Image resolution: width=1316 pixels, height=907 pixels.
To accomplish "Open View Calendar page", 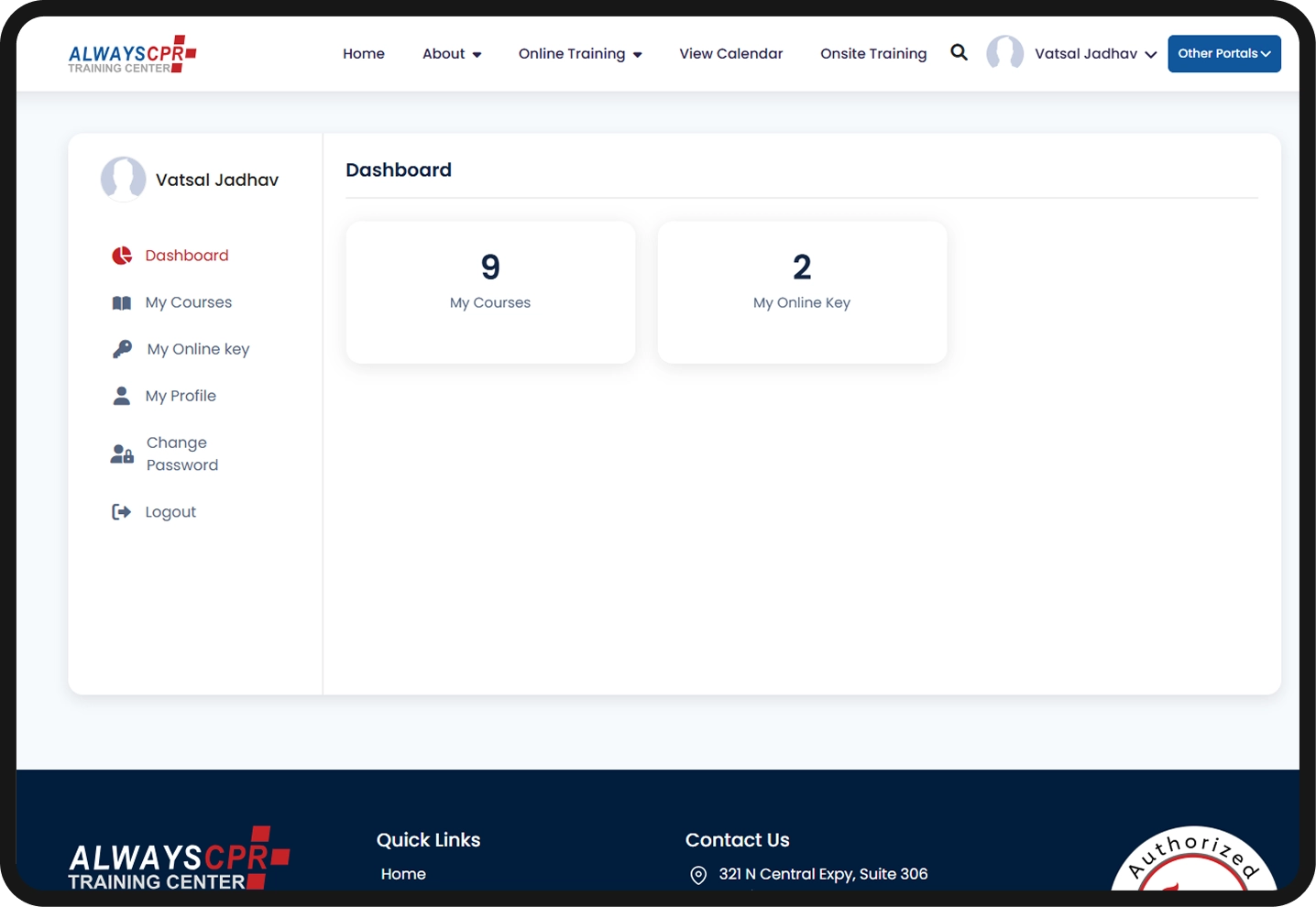I will (731, 53).
